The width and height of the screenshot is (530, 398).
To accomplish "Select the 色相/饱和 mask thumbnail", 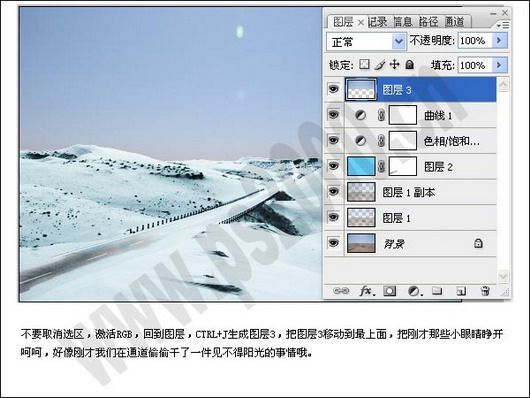I will tap(403, 141).
